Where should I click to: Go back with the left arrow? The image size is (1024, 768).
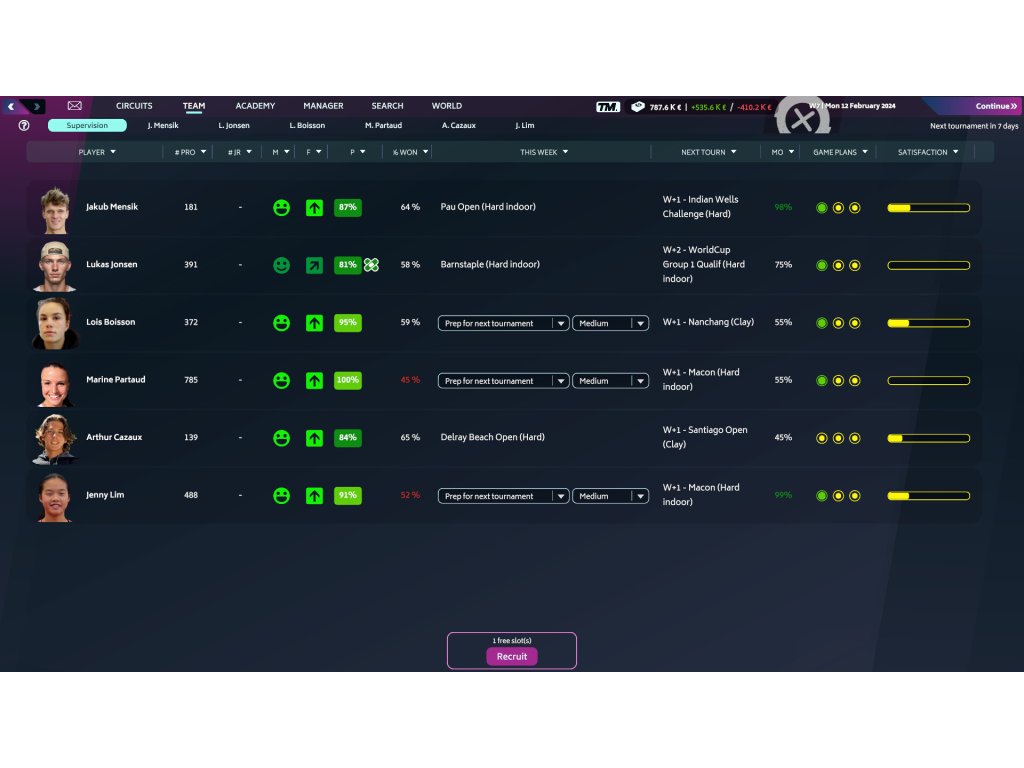pos(12,106)
